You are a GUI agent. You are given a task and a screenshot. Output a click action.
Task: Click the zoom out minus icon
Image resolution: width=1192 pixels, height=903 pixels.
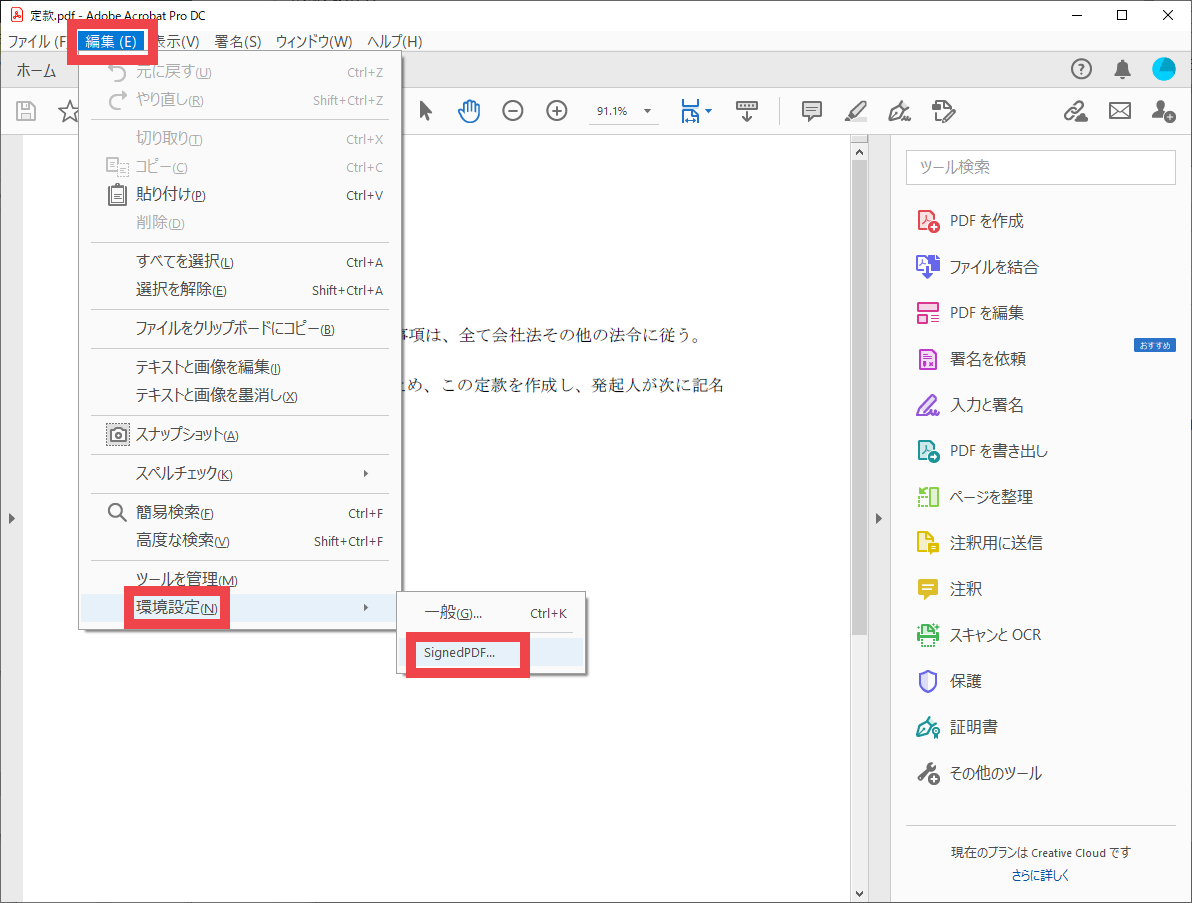point(513,111)
